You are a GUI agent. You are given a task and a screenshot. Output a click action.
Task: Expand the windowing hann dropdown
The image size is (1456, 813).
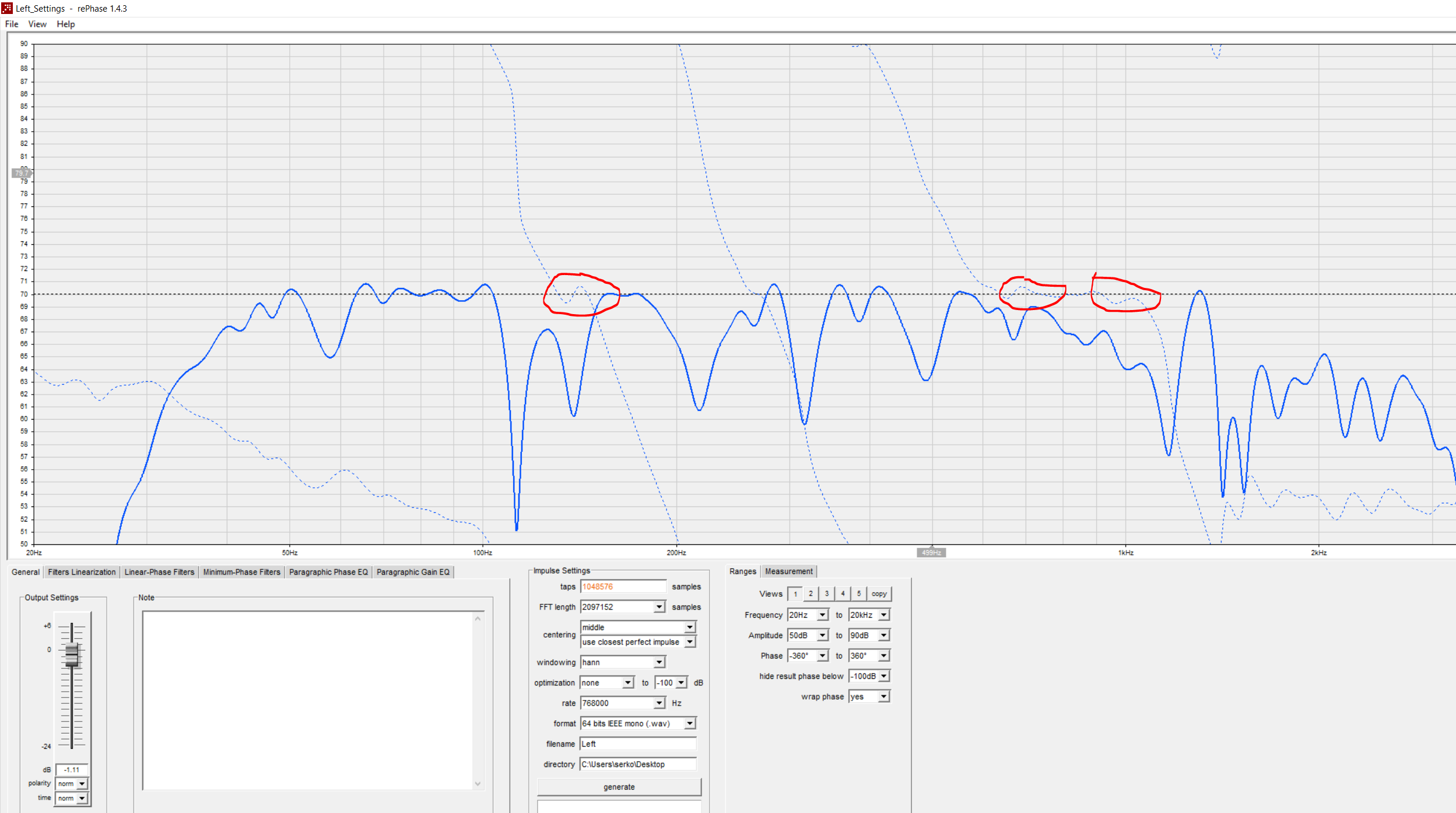pyautogui.click(x=659, y=662)
